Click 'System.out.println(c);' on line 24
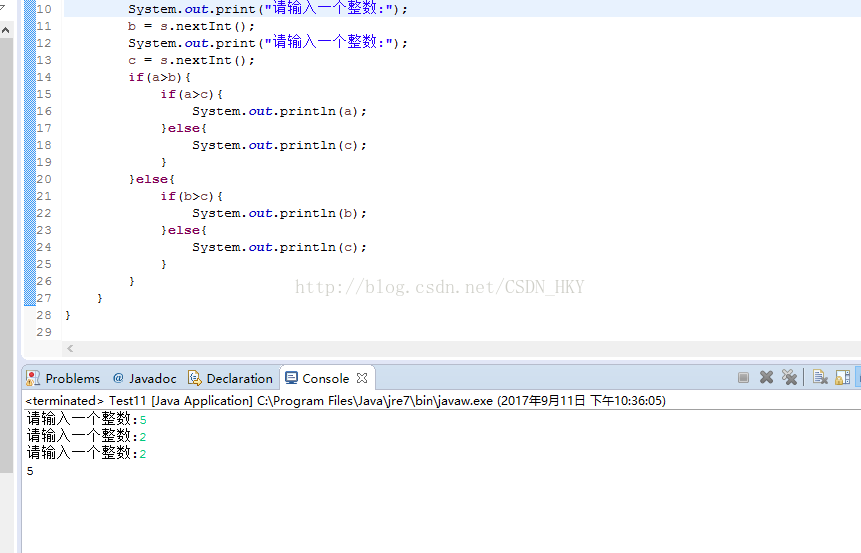Image resolution: width=861 pixels, height=553 pixels. 279,248
